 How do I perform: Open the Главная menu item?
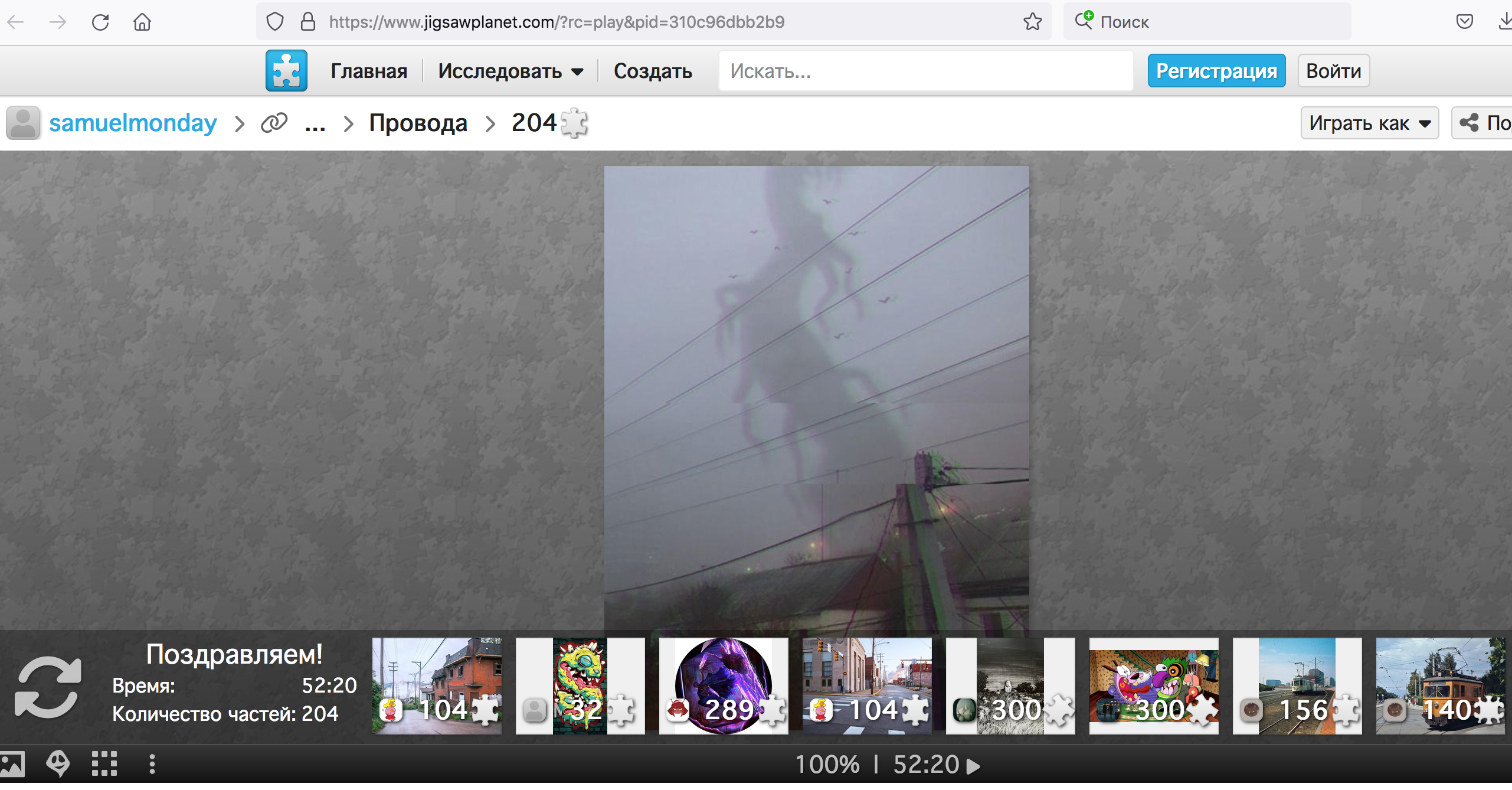369,71
